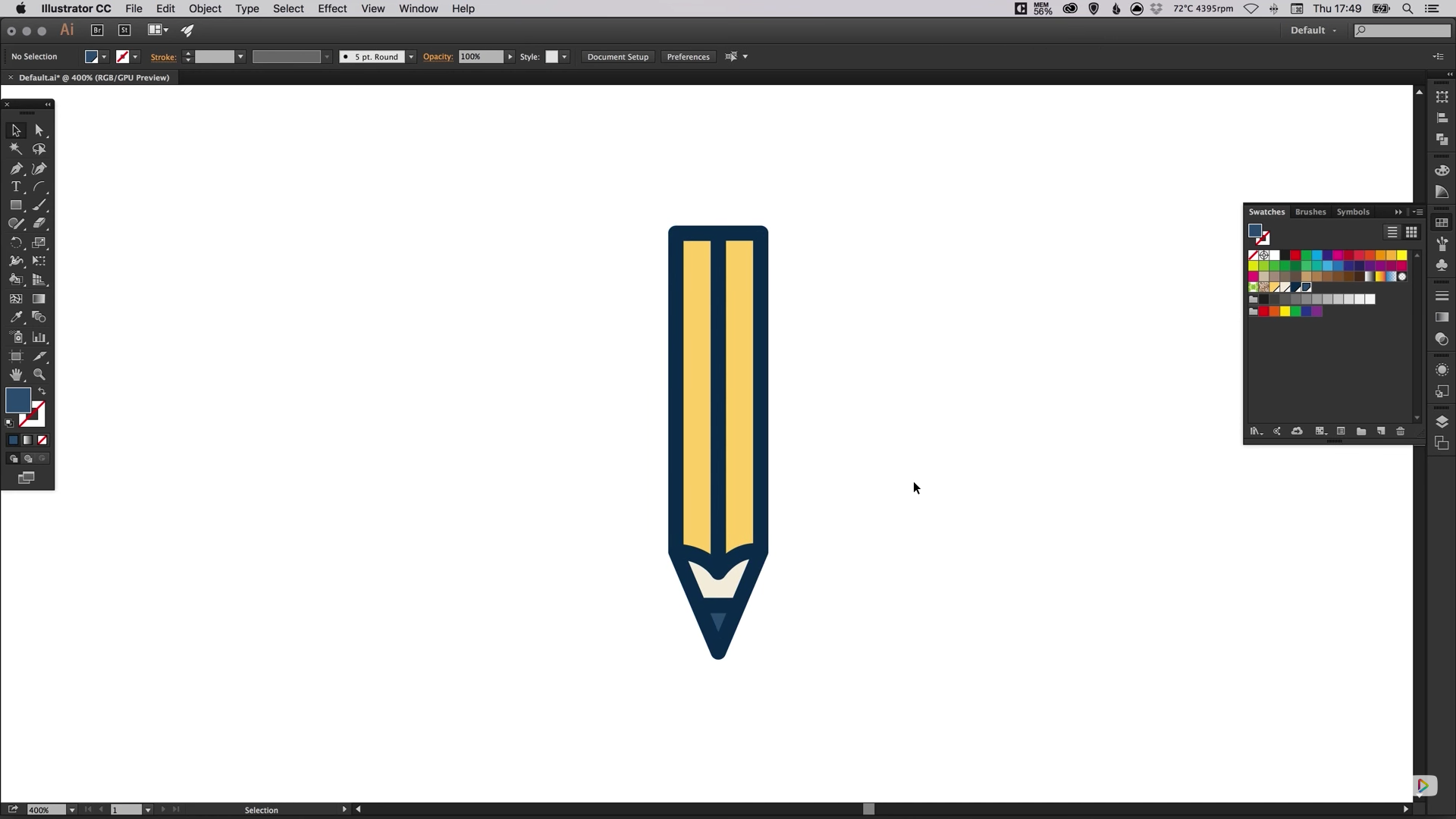
Task: Expand the opacity percentage field
Action: 510,56
